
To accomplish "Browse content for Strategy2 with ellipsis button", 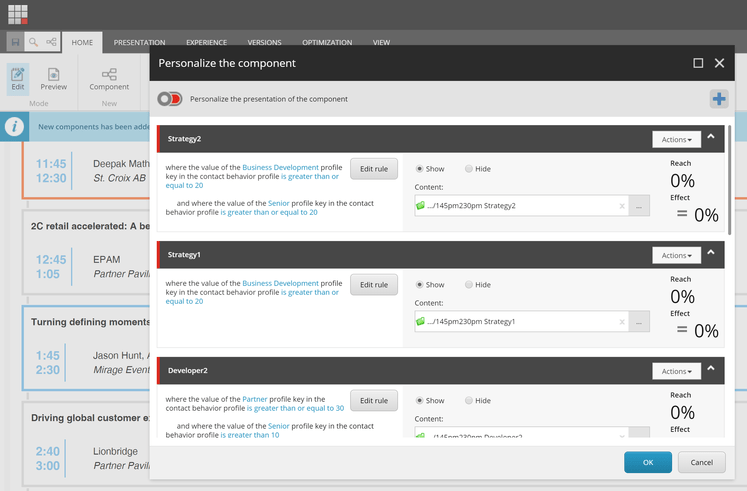I will (x=639, y=206).
